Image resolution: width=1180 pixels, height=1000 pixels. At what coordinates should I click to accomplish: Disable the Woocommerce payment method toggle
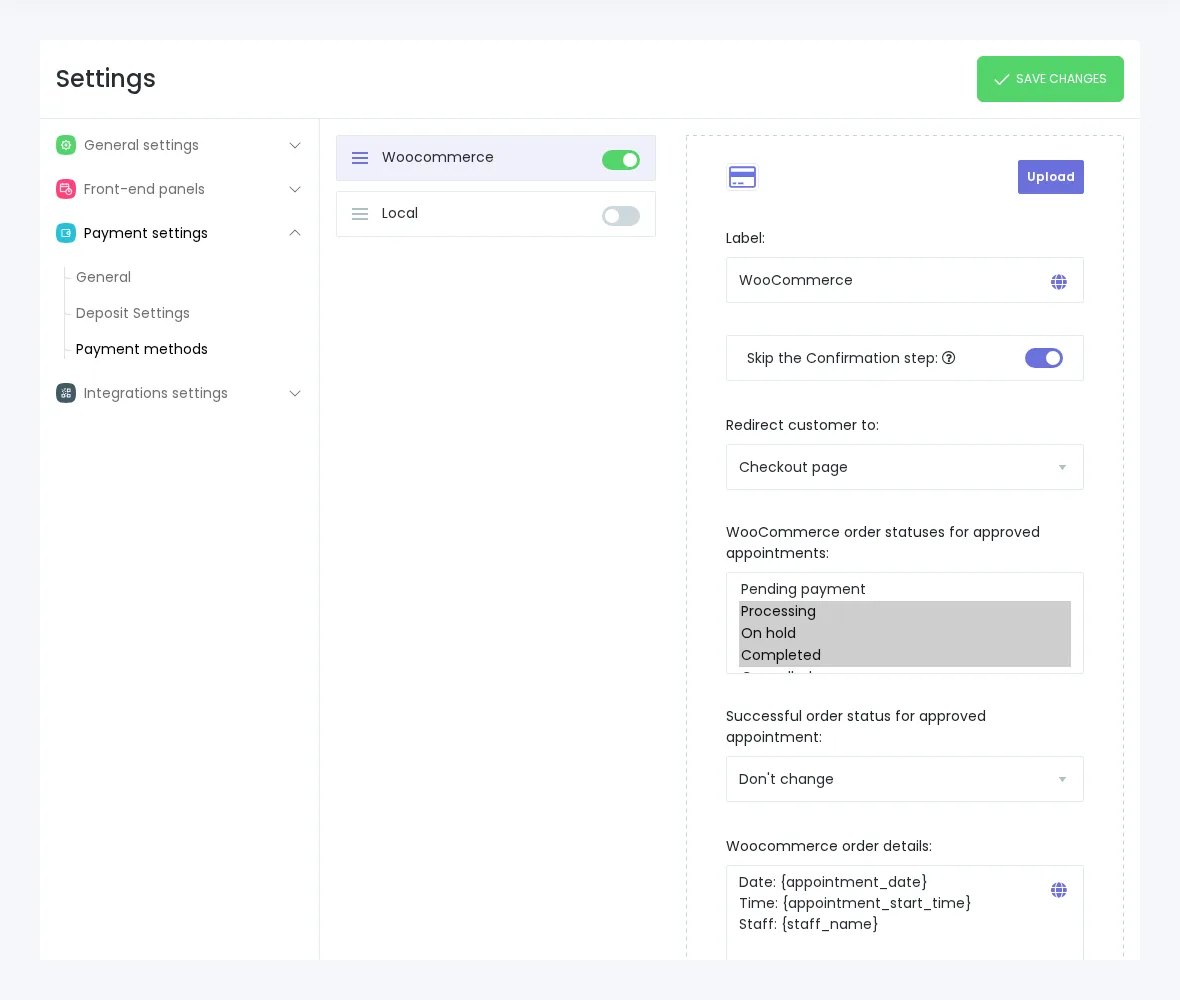(x=621, y=160)
